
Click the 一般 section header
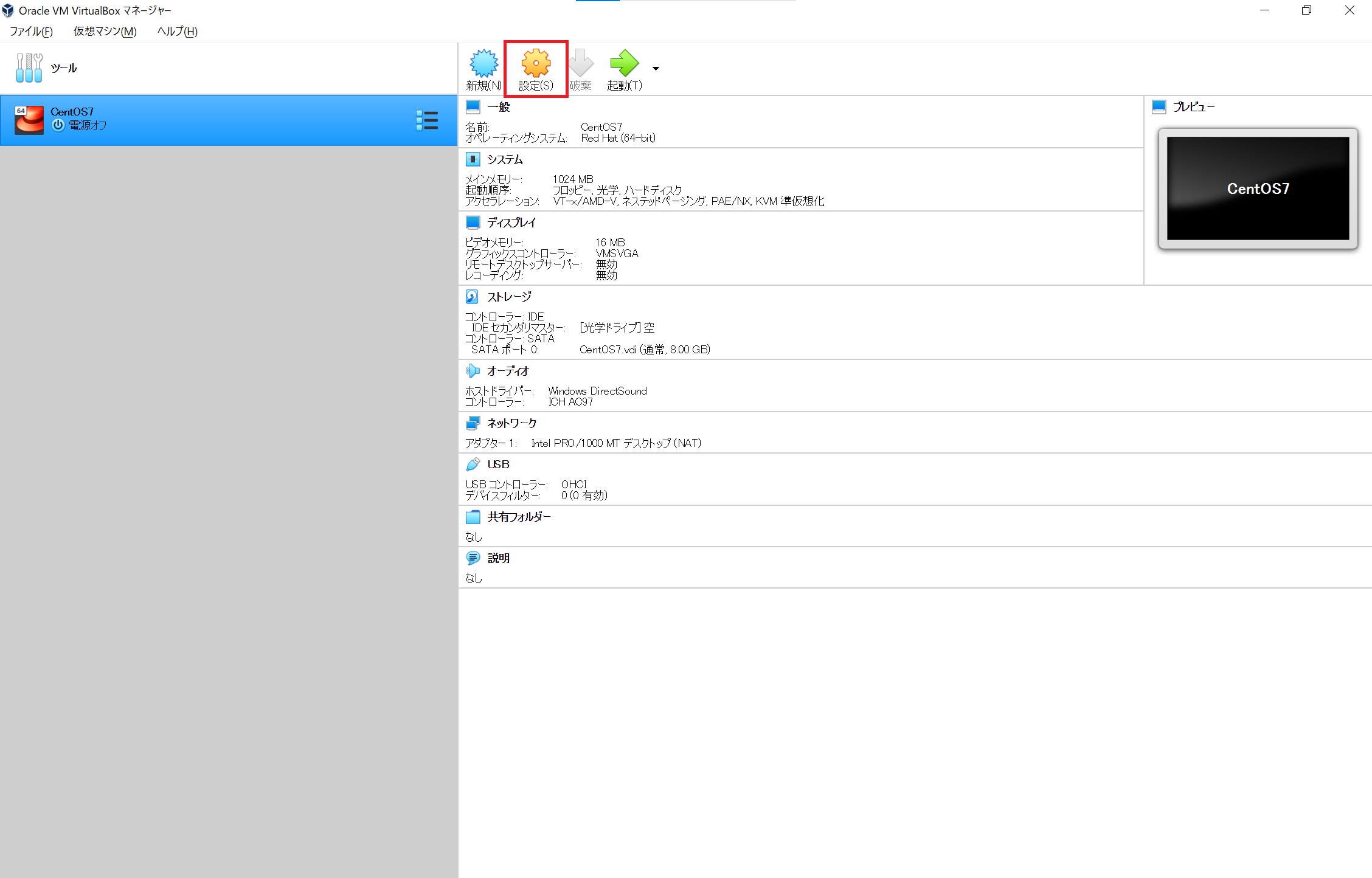tap(497, 106)
